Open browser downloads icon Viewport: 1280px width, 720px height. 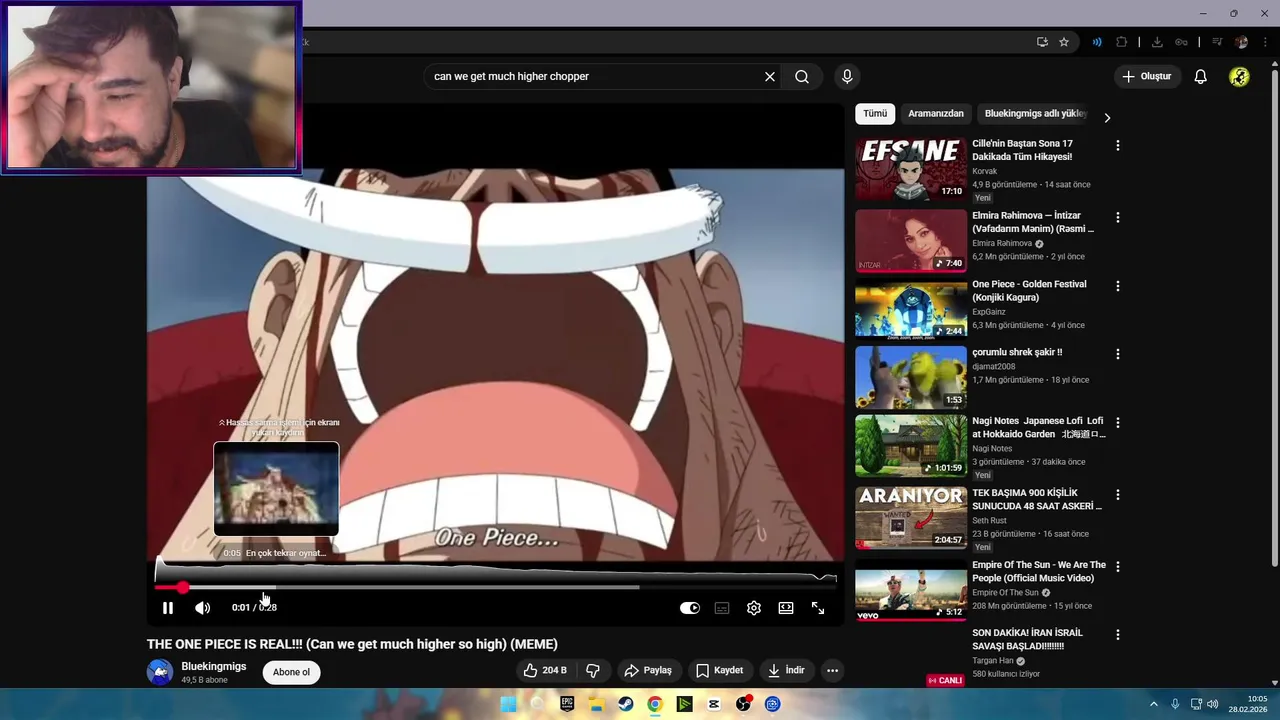click(x=1157, y=42)
